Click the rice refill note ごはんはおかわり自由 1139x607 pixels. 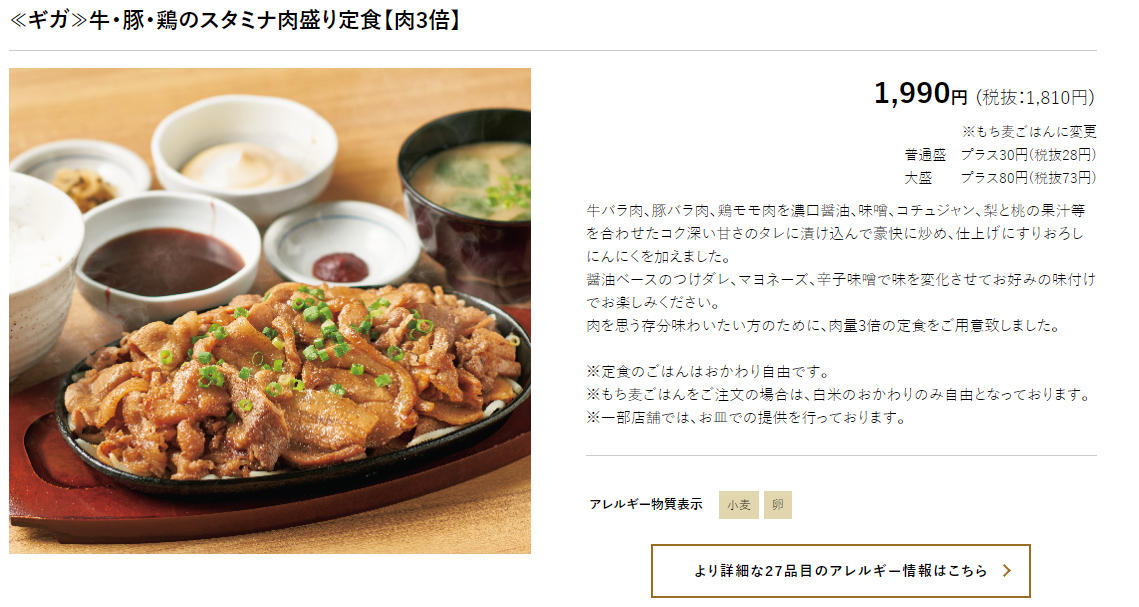point(708,372)
